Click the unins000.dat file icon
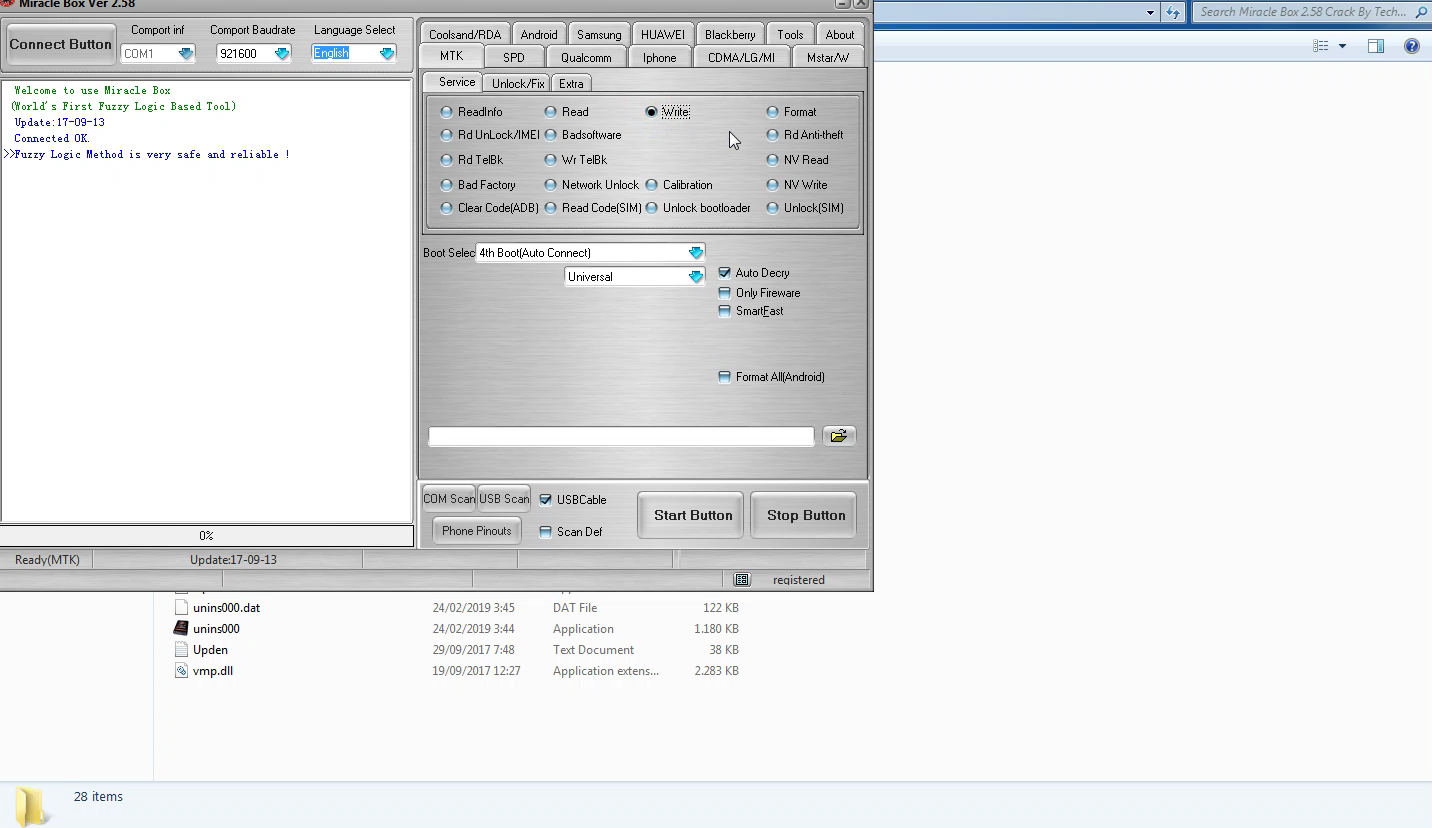The height and width of the screenshot is (828, 1432). (x=181, y=607)
